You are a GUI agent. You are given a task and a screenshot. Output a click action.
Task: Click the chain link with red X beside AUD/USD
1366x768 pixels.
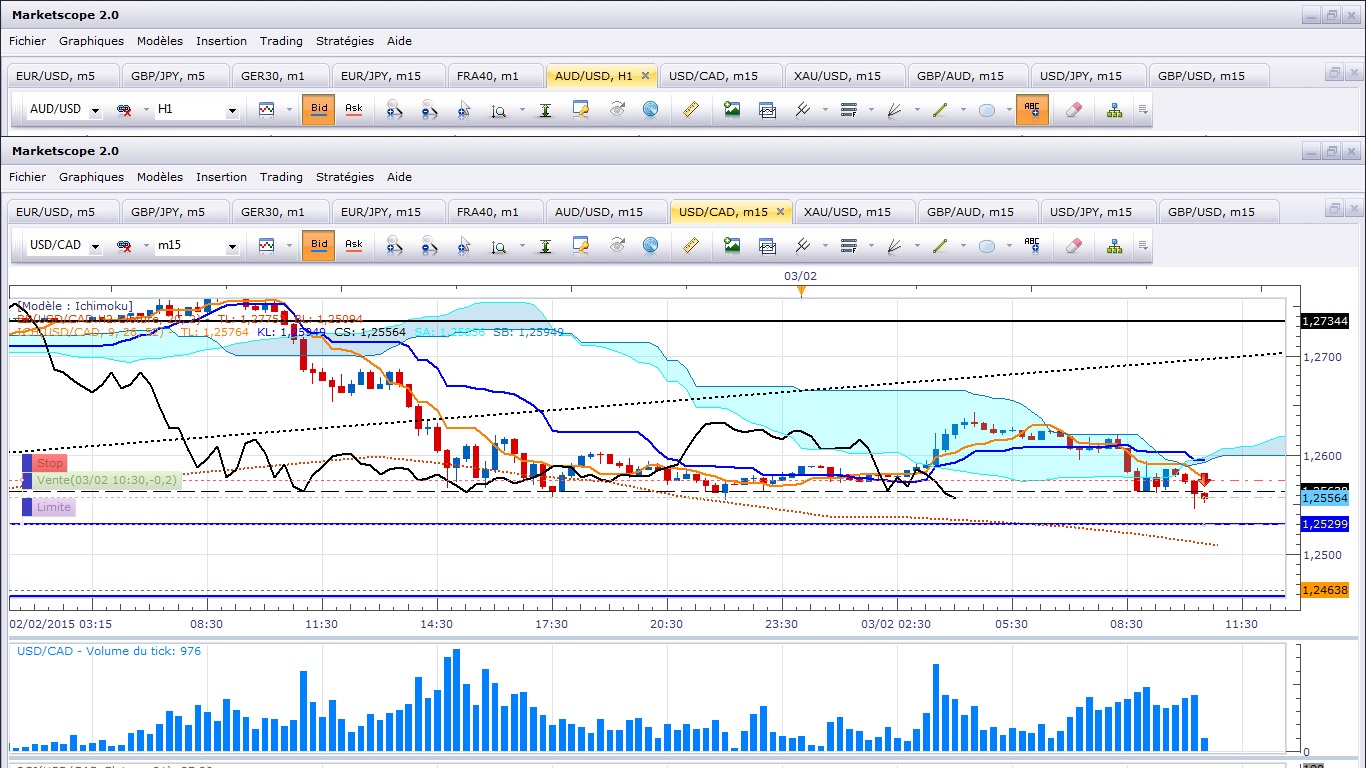125,109
